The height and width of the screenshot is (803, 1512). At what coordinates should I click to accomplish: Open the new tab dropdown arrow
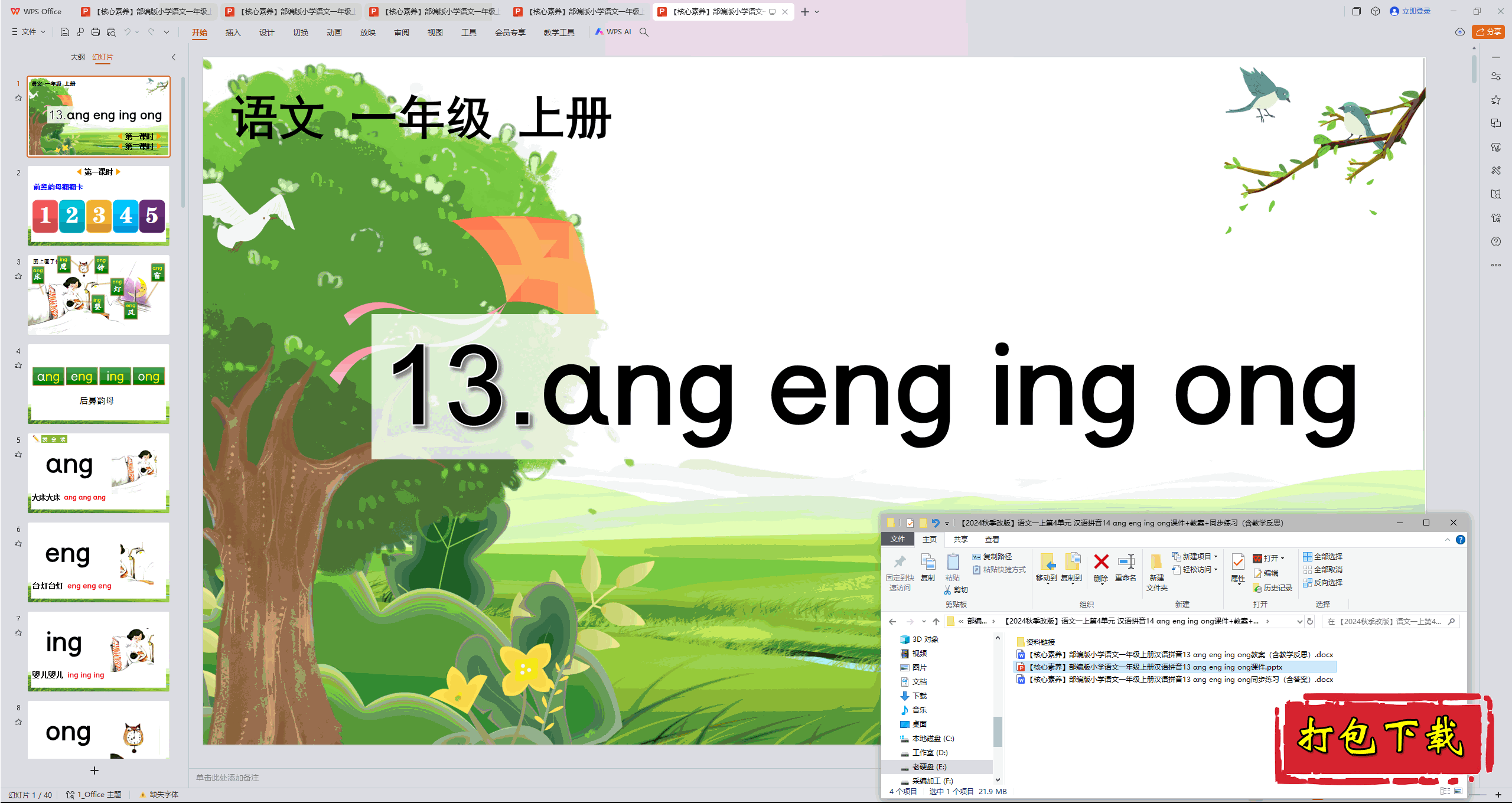coord(817,12)
